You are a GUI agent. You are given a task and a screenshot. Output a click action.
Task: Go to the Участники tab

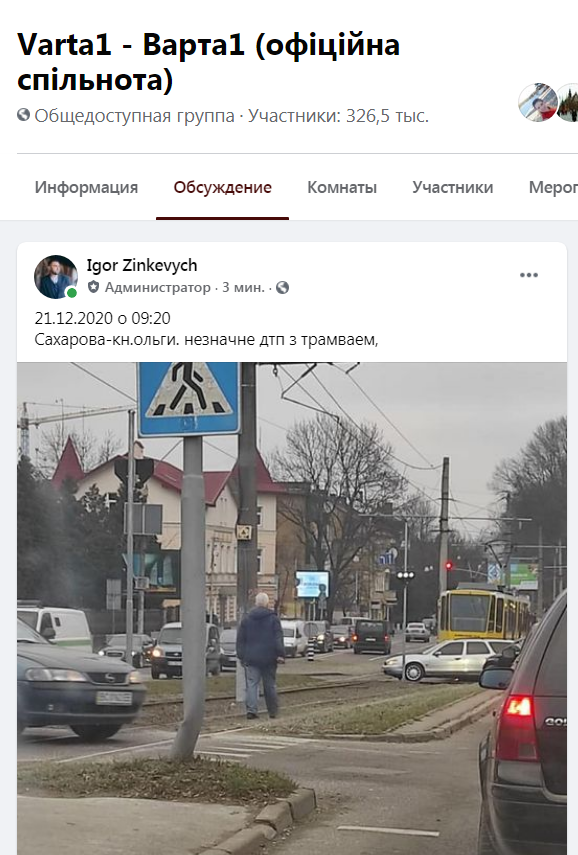pyautogui.click(x=453, y=187)
